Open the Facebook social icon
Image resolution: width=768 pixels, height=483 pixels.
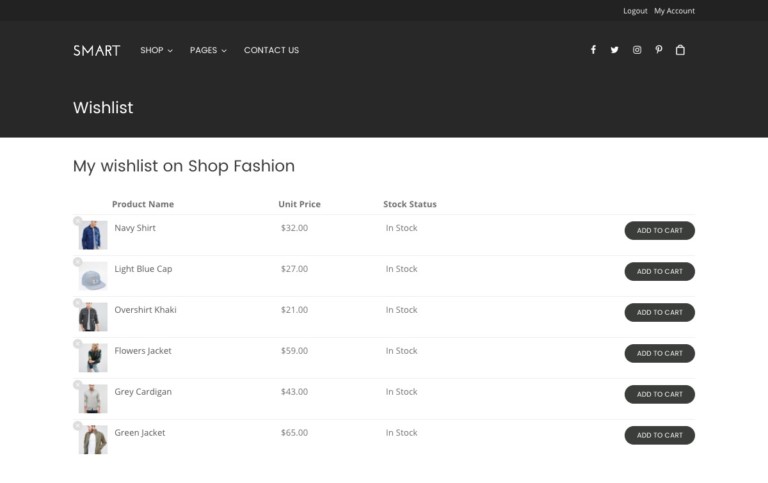tap(593, 50)
